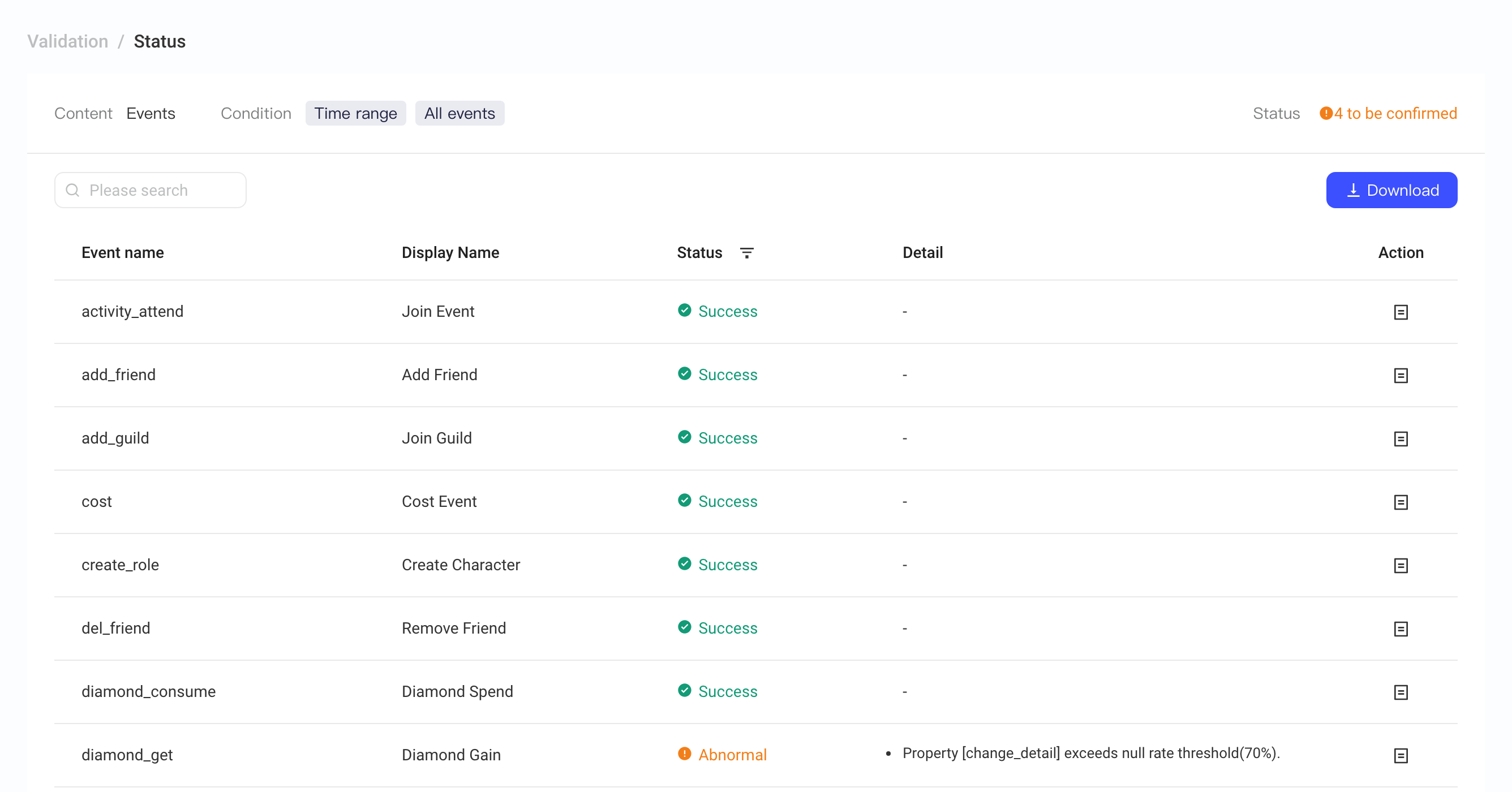This screenshot has width=1512, height=792.
Task: Click the Event name column header
Action: [x=123, y=253]
